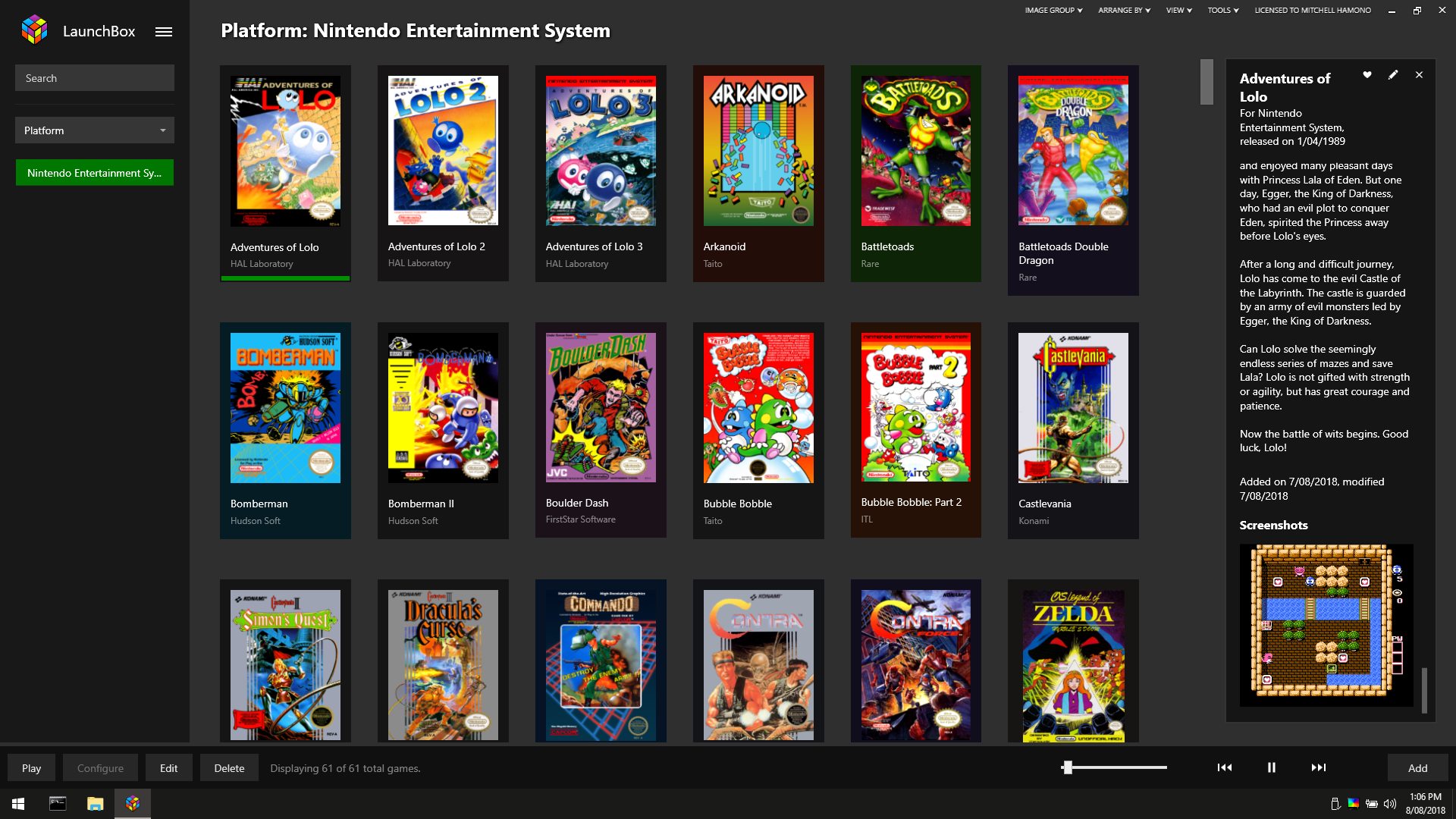
Task: Open the LaunchBox hamburger menu
Action: 164,32
